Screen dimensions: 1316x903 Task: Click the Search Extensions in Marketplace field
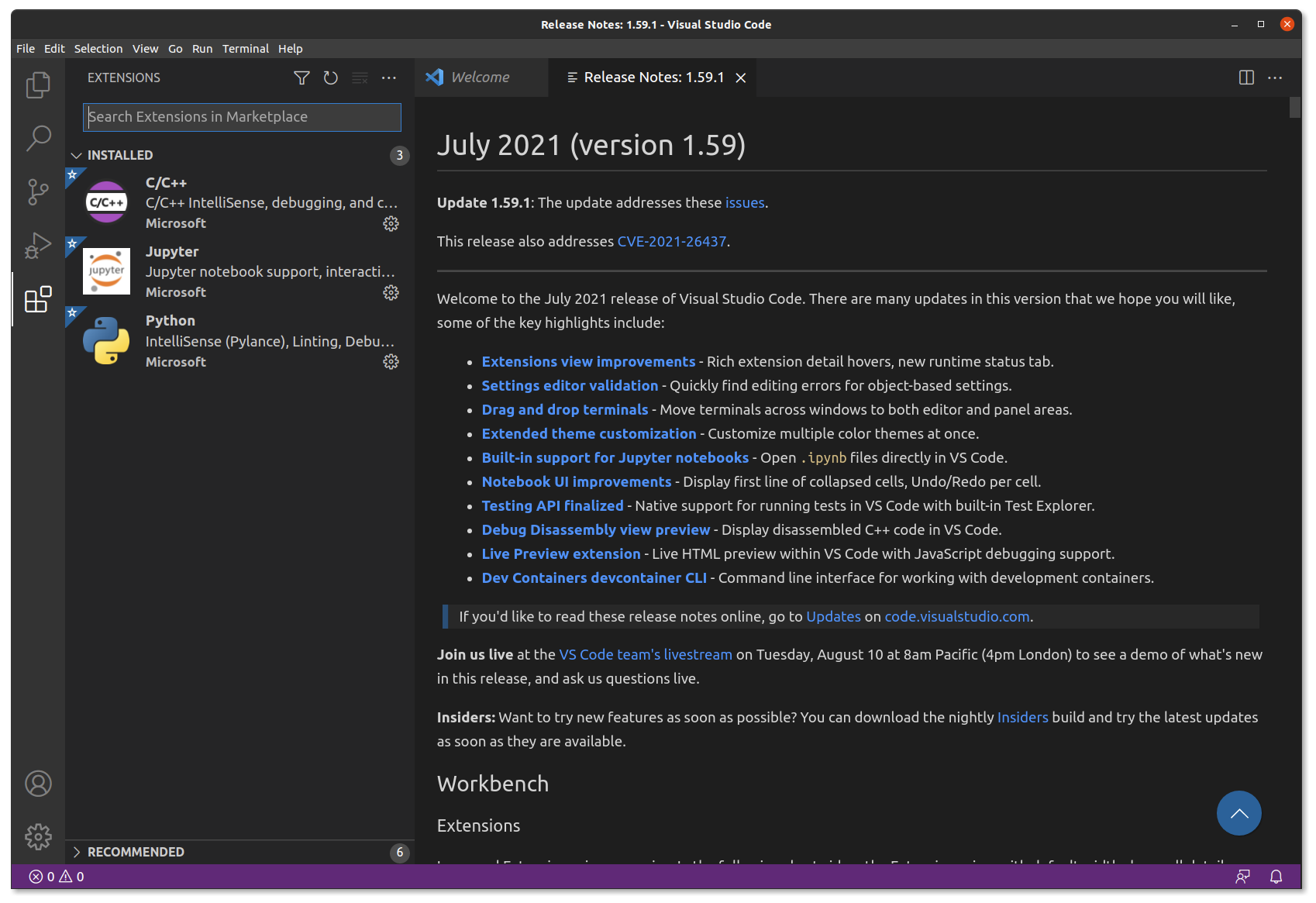pyautogui.click(x=242, y=117)
